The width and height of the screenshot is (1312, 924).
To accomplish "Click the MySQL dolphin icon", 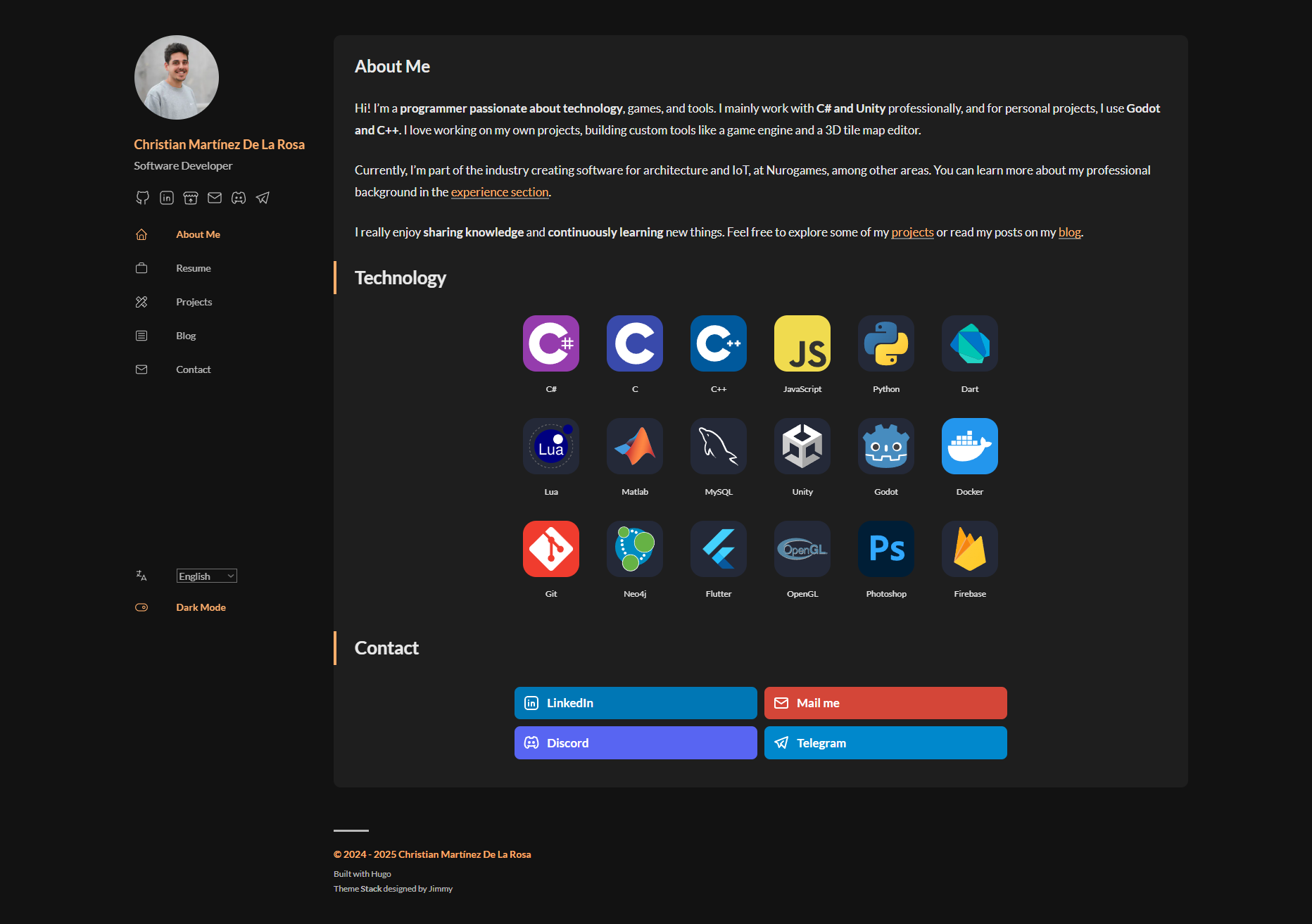I will pos(719,446).
